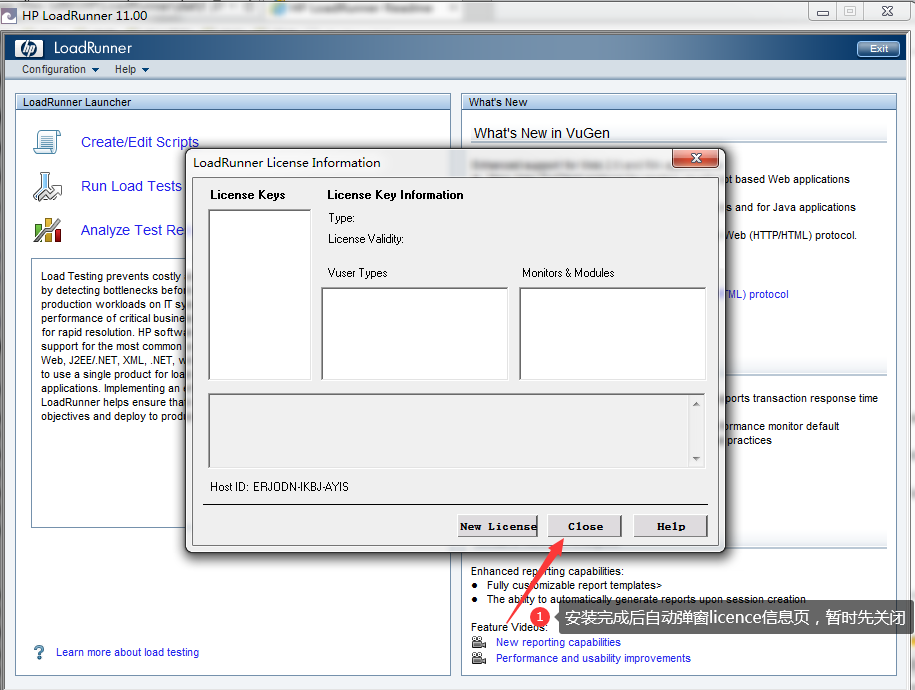The image size is (915, 690).
Task: Click the Create/Edit Scripts scroll icon
Action: [47, 142]
